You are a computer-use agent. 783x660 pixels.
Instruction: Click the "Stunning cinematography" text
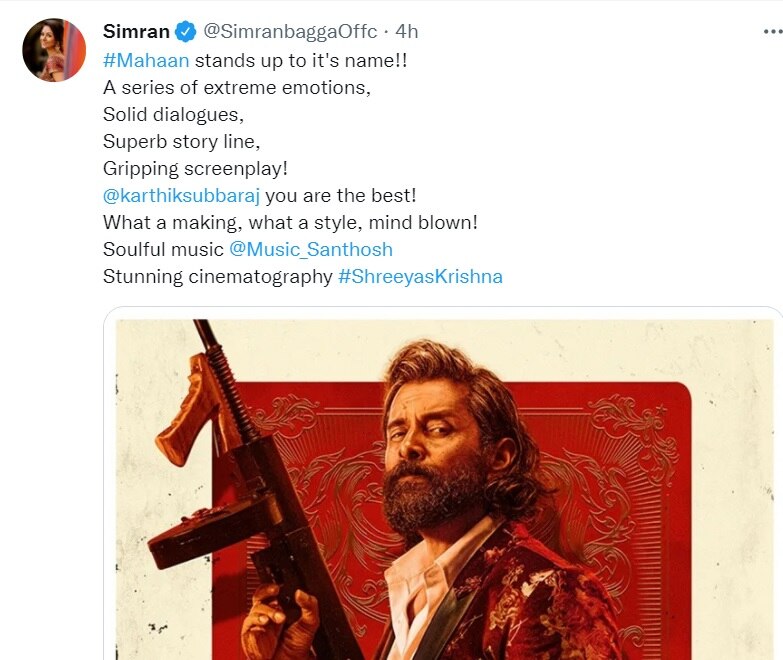click(x=217, y=276)
